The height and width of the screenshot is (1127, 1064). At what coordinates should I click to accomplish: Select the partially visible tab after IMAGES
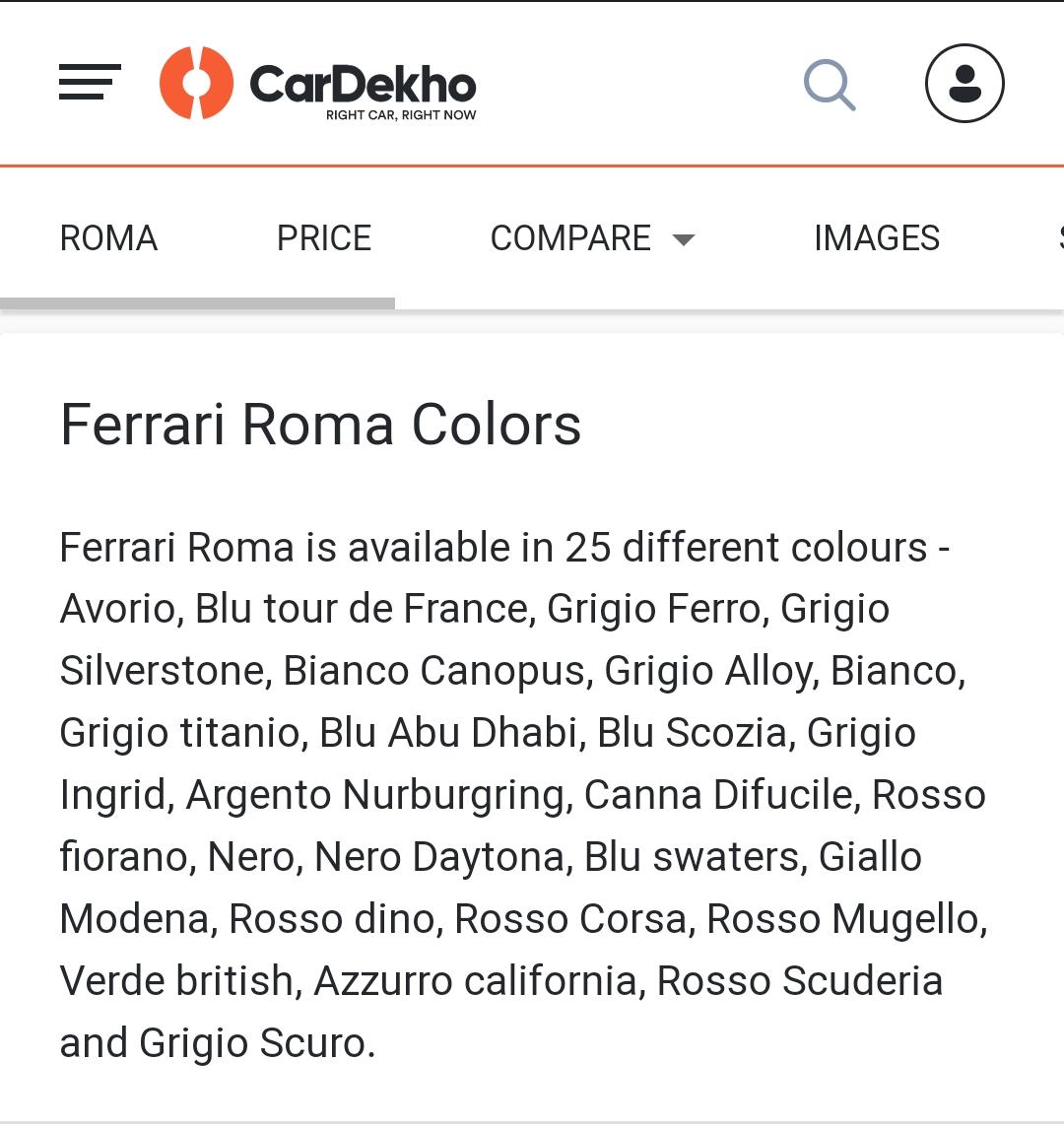(x=1061, y=238)
